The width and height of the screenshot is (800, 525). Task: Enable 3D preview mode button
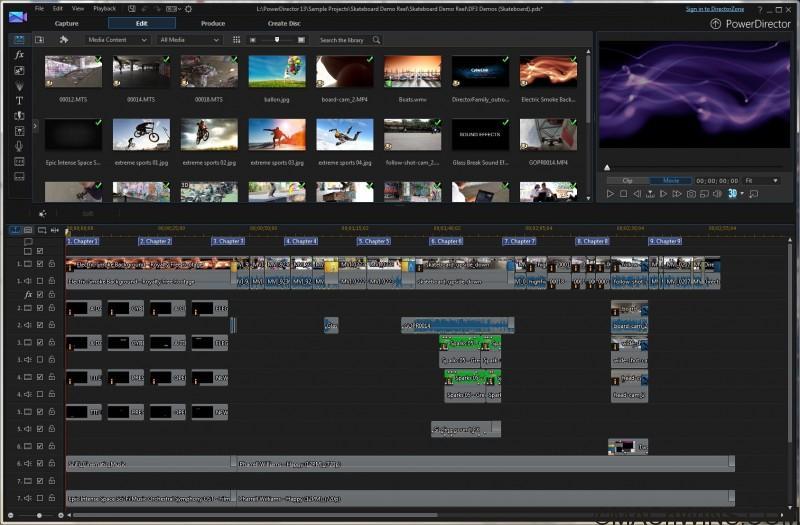[x=732, y=193]
